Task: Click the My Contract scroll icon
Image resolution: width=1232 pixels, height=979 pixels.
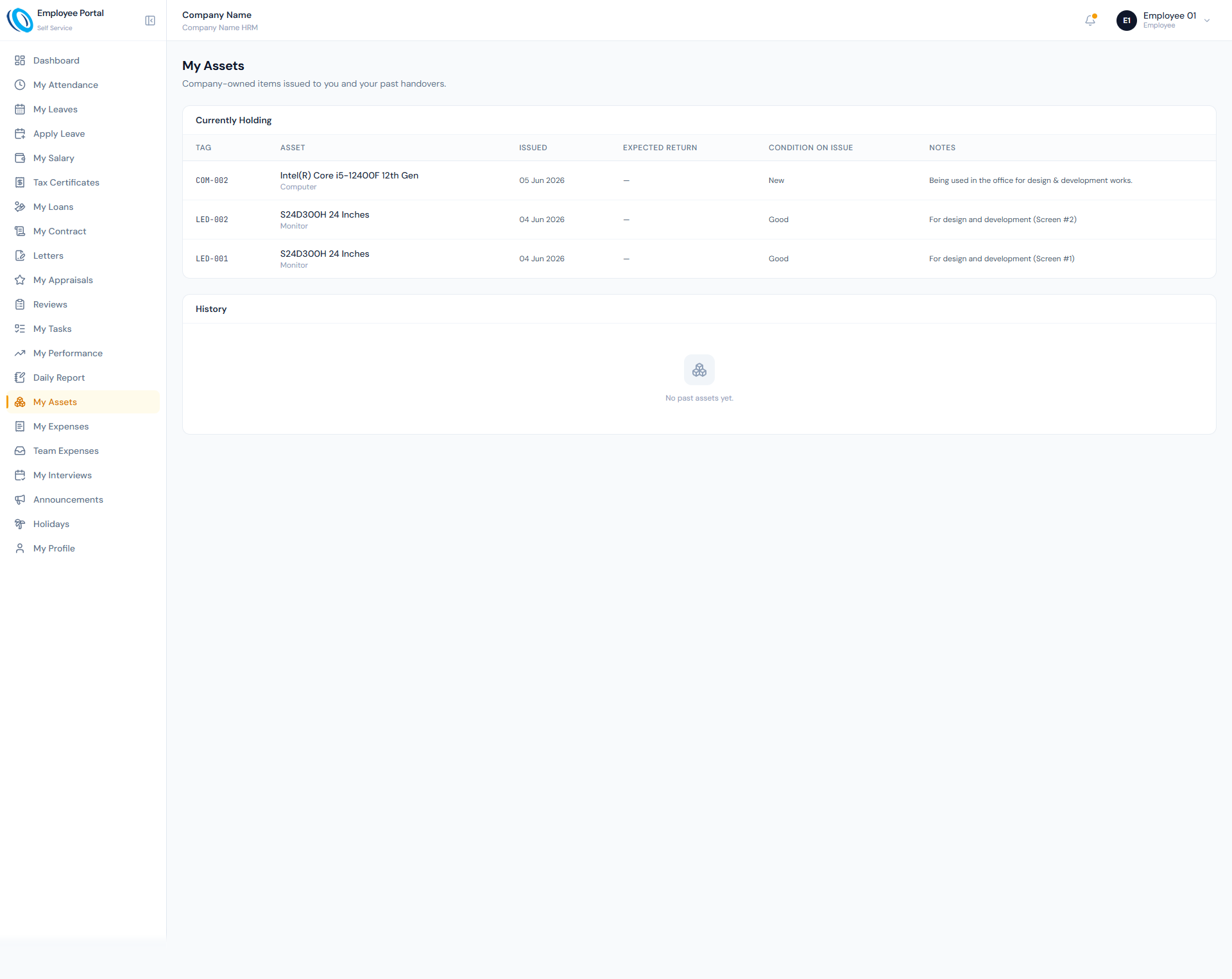Action: [x=20, y=231]
